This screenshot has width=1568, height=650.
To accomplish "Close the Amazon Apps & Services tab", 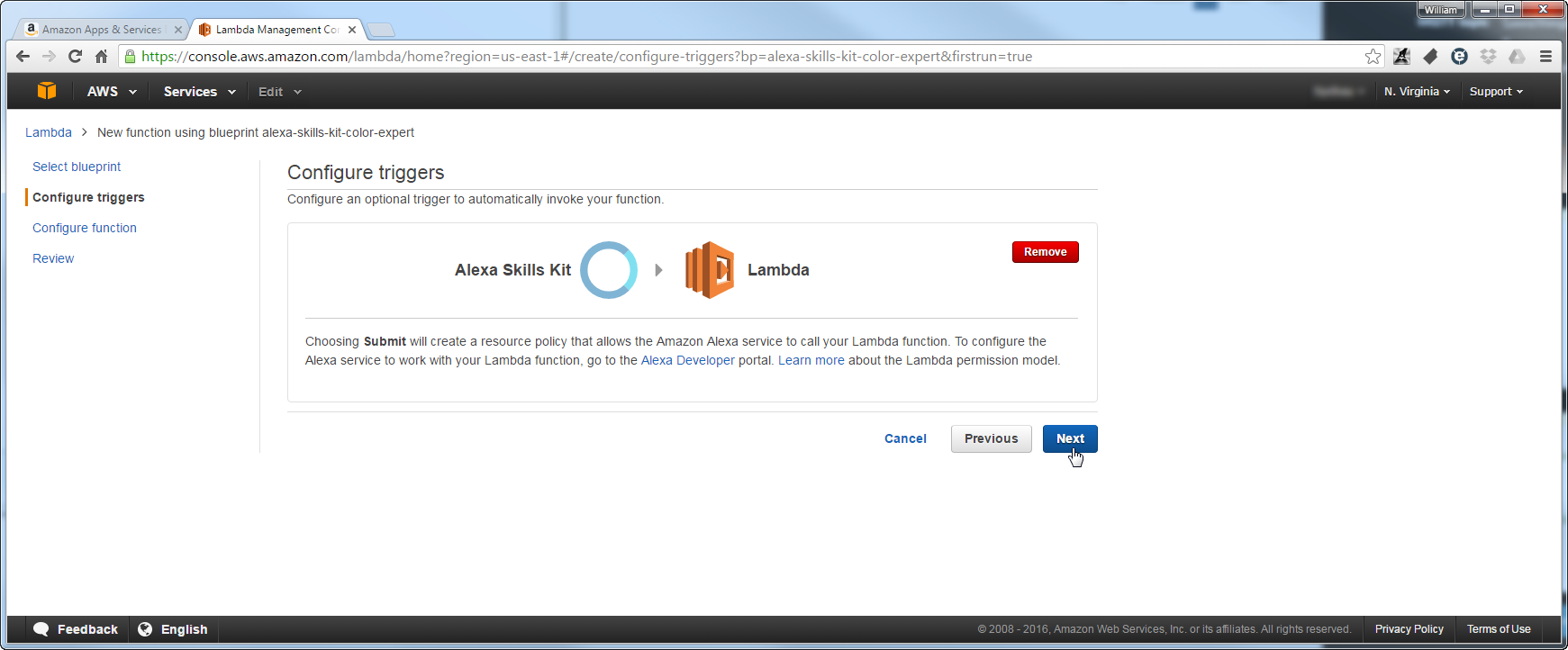I will [x=177, y=30].
